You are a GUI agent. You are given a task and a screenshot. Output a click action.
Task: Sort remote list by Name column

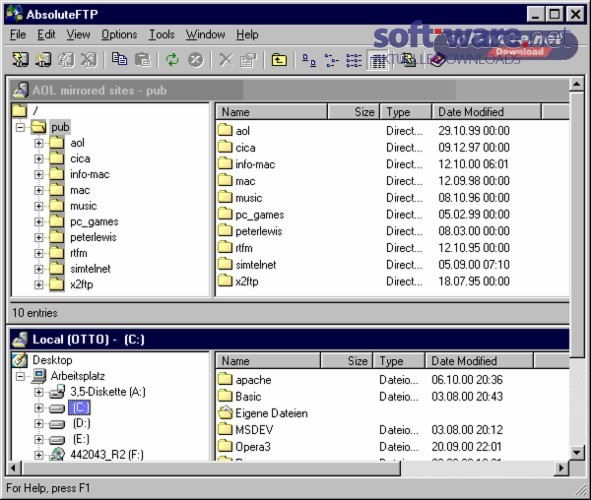tap(271, 112)
